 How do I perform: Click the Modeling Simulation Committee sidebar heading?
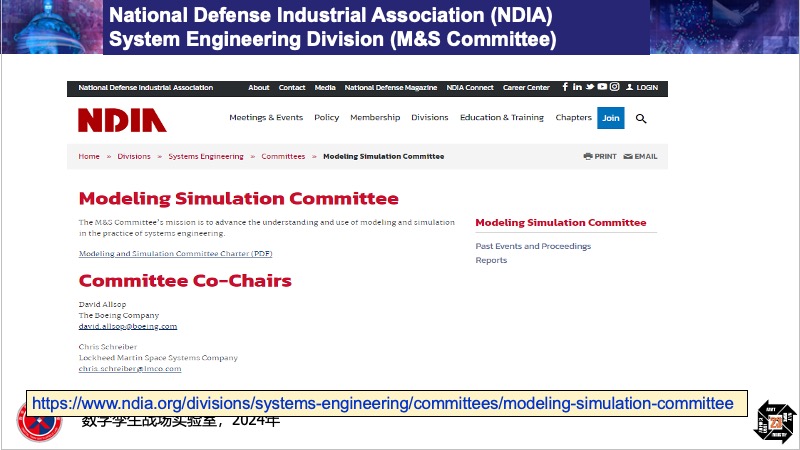pos(561,222)
